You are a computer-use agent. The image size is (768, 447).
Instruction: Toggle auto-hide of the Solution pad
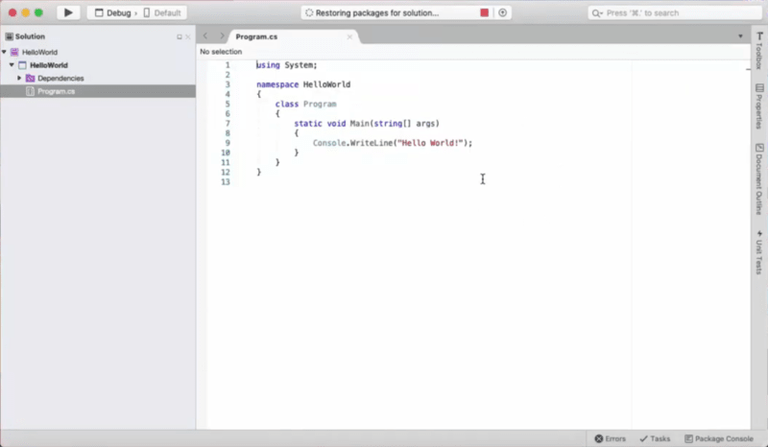tap(179, 37)
